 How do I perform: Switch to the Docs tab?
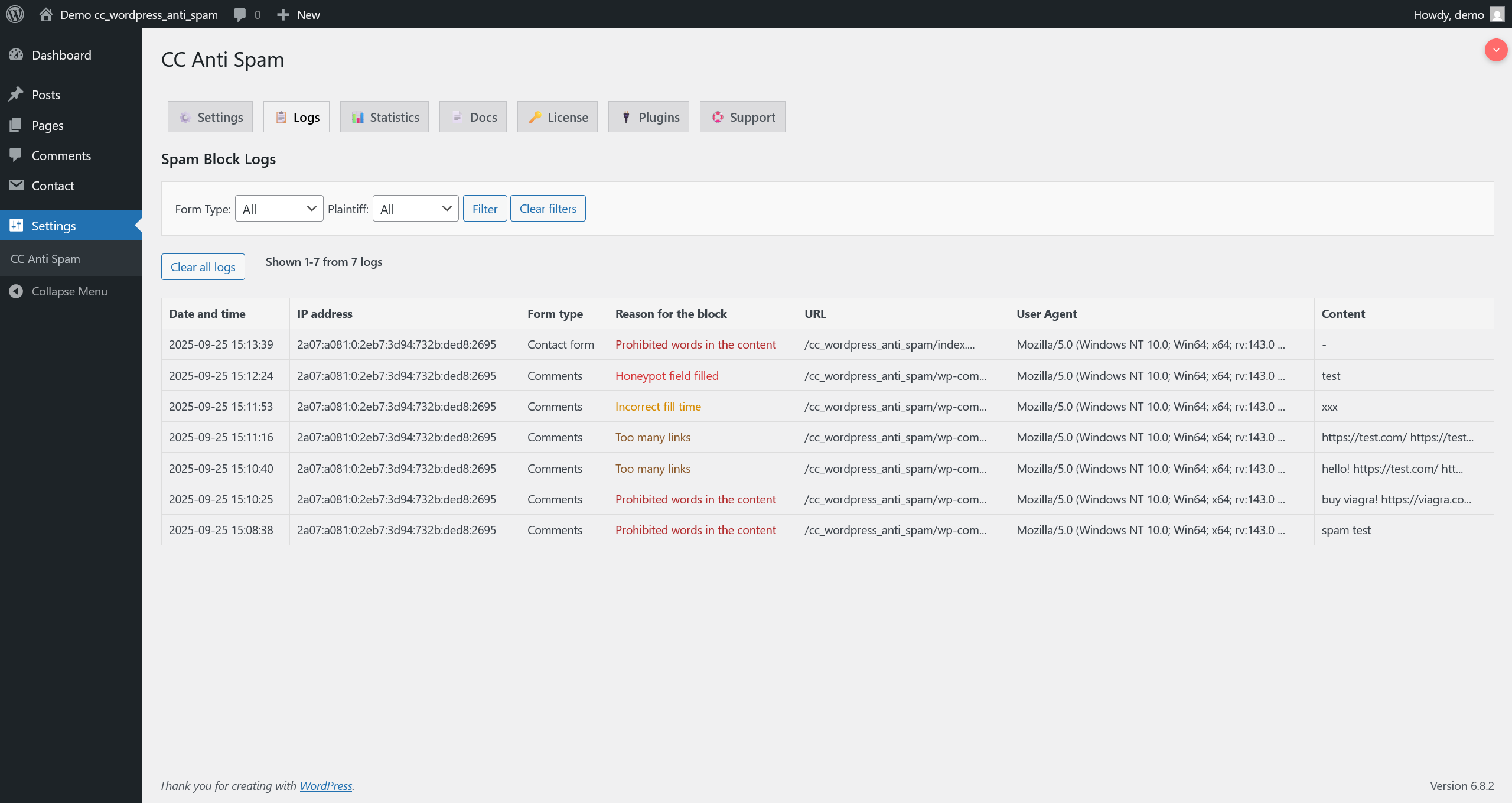(x=472, y=116)
